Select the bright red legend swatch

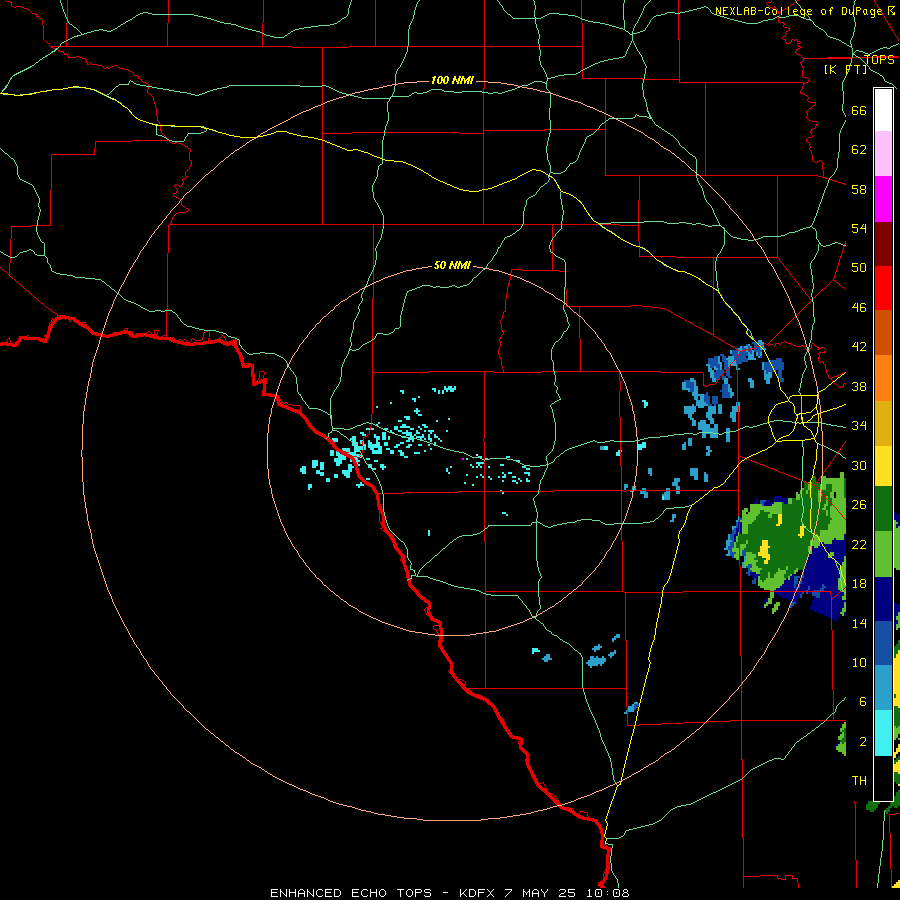pyautogui.click(x=883, y=288)
